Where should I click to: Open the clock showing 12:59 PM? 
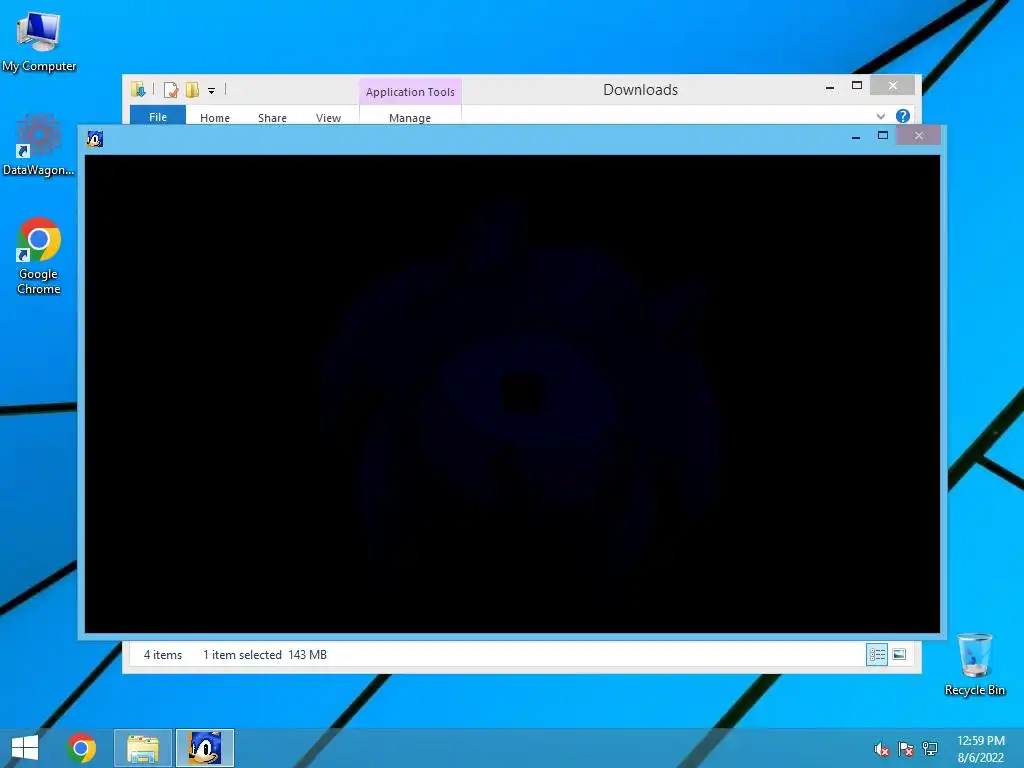pyautogui.click(x=981, y=749)
